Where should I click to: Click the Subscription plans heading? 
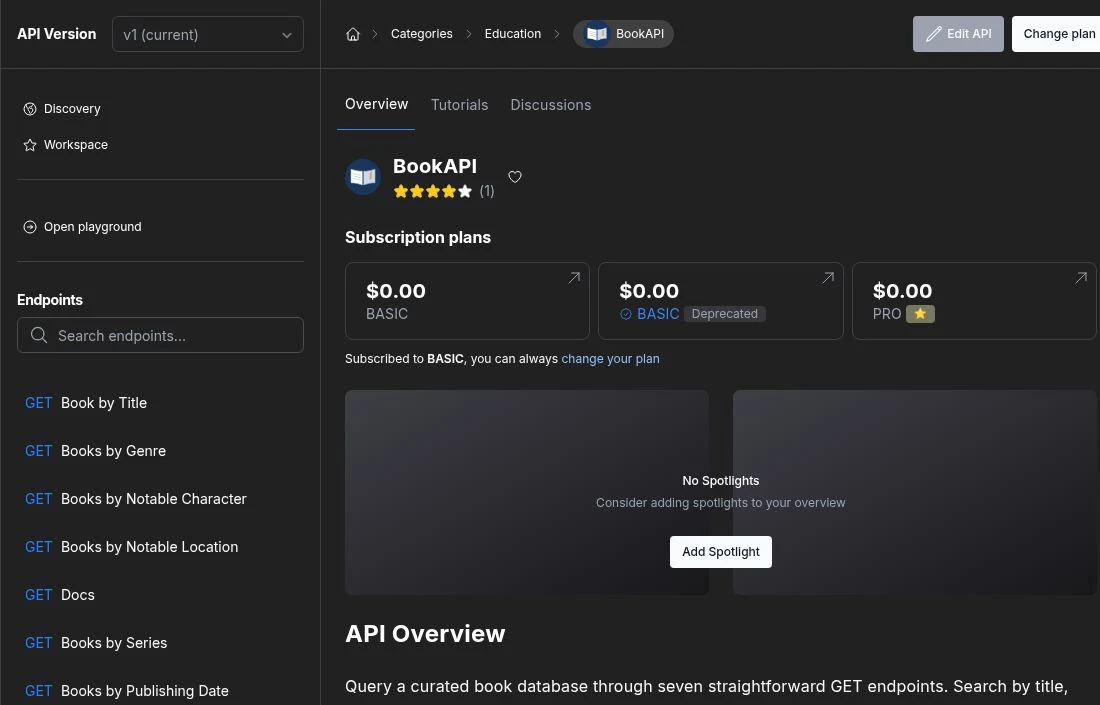tap(418, 237)
